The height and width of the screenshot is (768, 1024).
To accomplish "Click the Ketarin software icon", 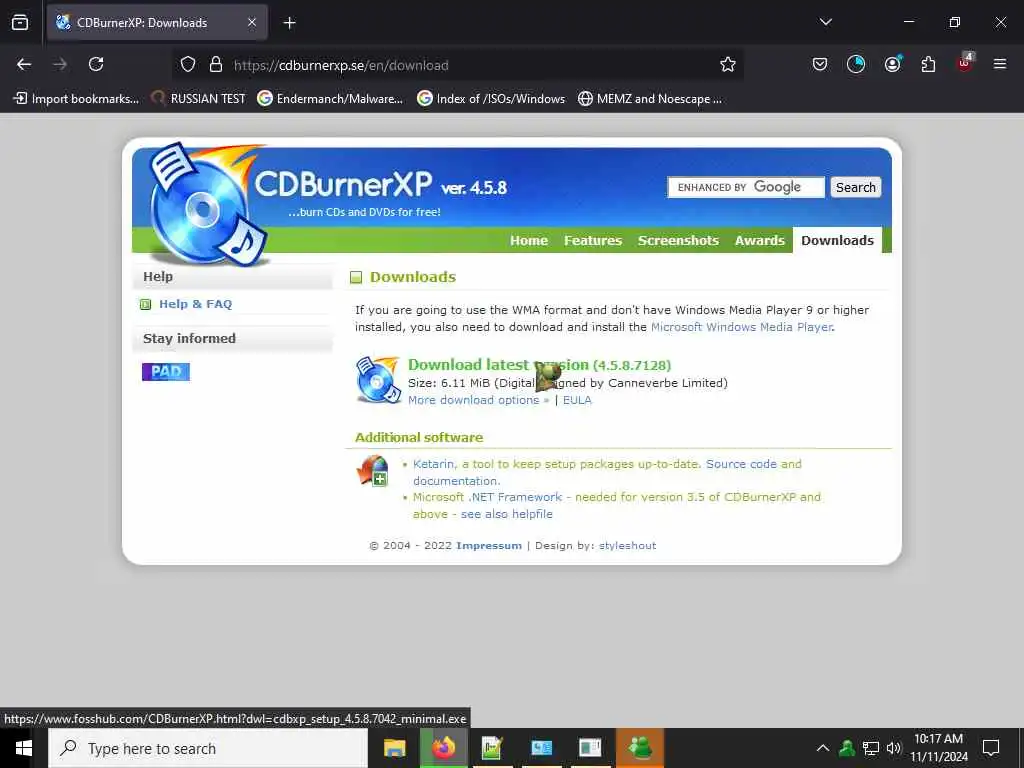I will (x=373, y=471).
